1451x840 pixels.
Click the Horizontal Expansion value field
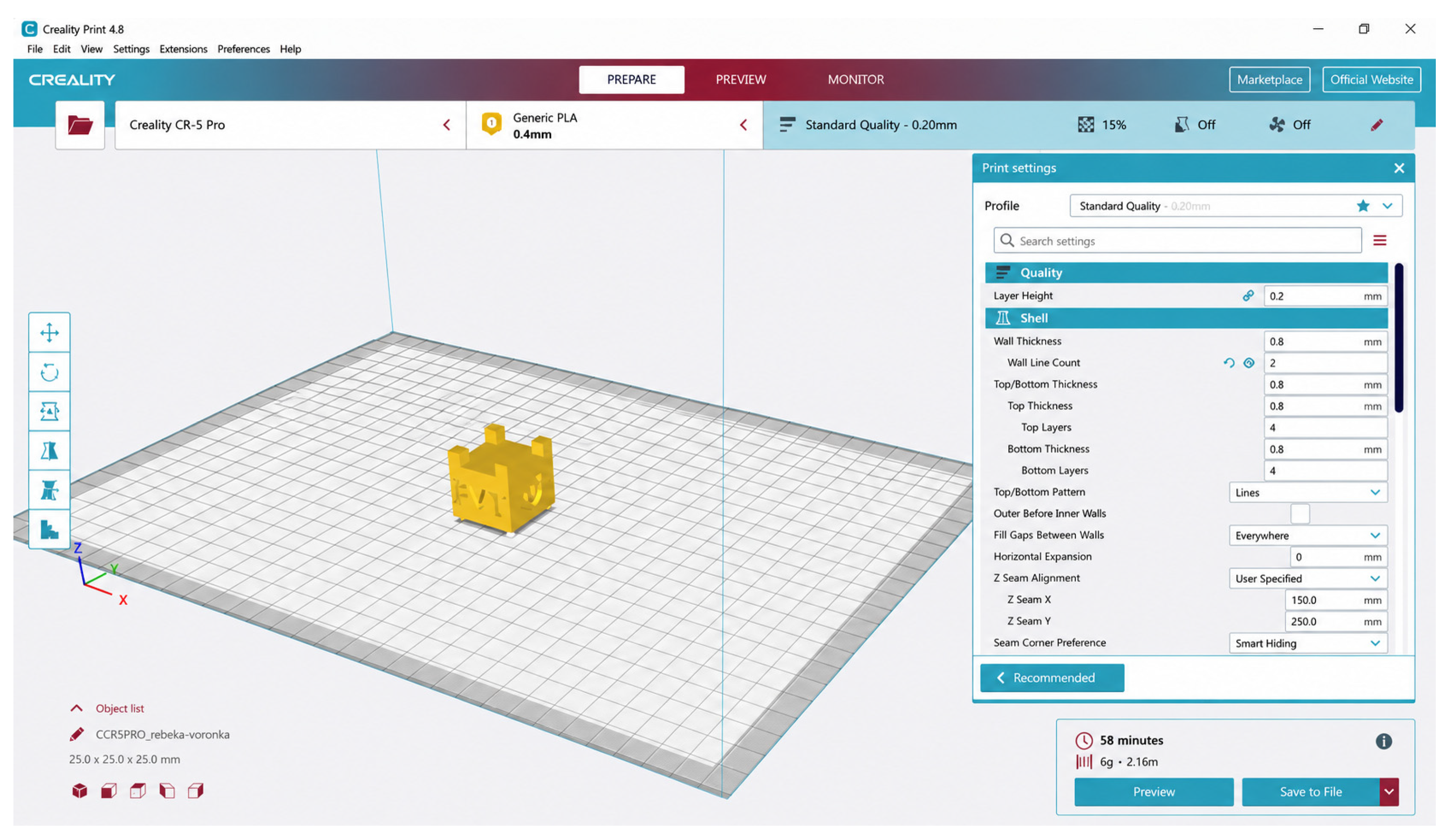point(1339,557)
